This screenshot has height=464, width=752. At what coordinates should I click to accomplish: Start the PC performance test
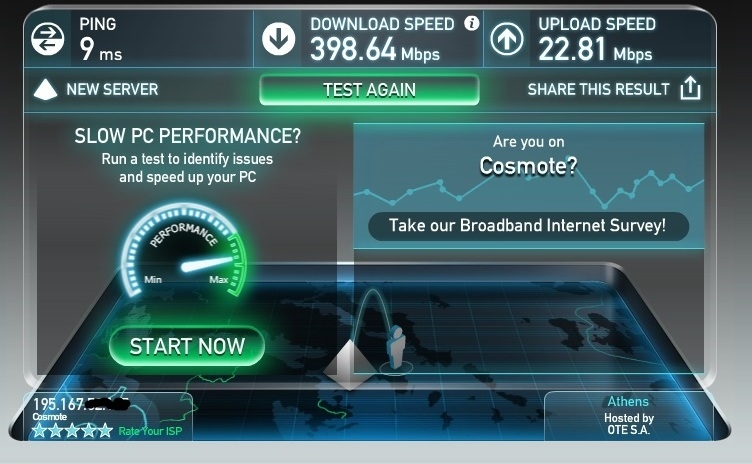[187, 346]
